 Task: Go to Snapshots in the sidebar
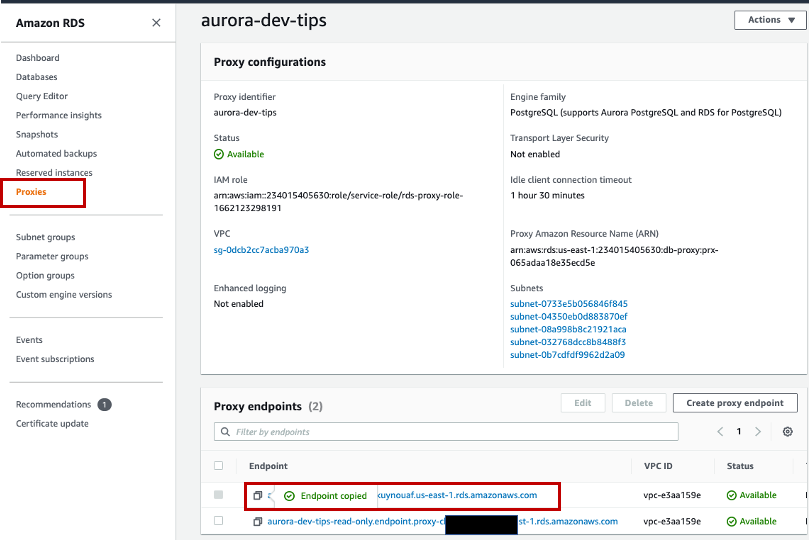tap(37, 134)
